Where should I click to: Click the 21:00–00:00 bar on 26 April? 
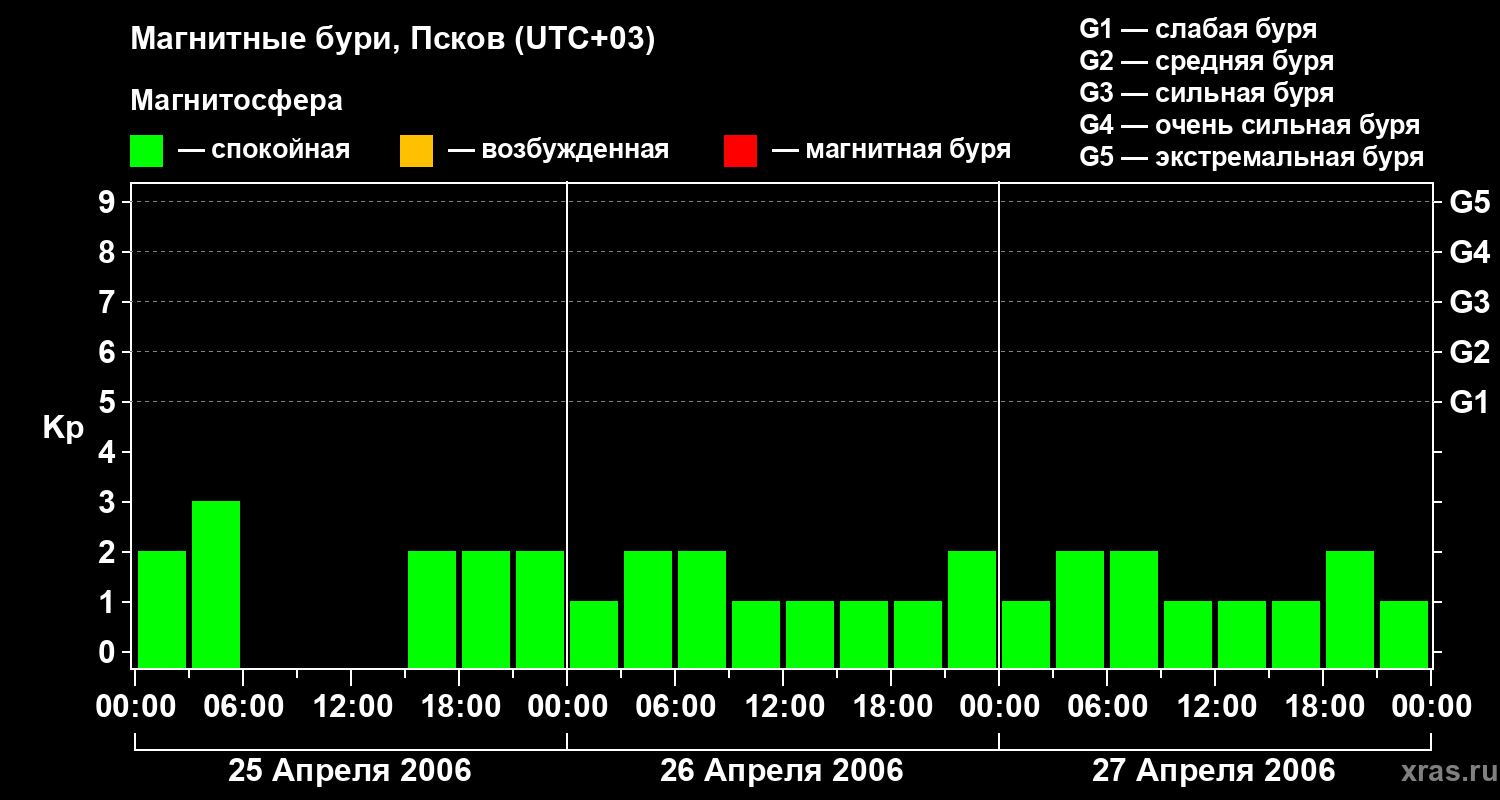pos(972,609)
